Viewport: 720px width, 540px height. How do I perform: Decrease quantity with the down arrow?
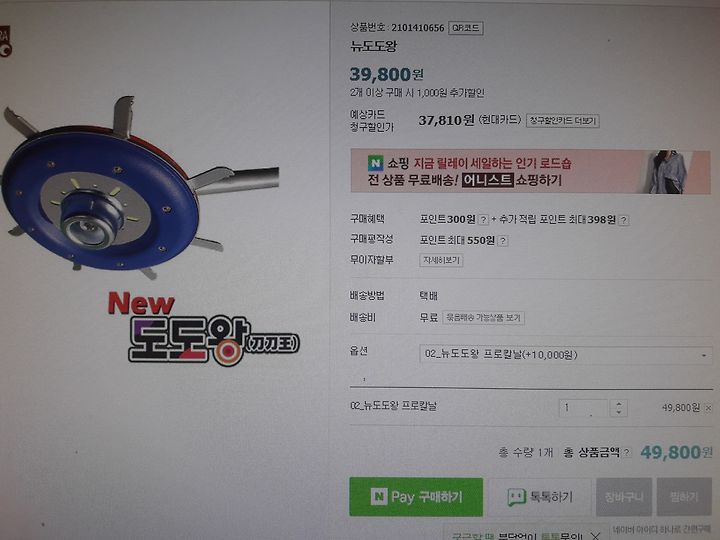coord(619,412)
